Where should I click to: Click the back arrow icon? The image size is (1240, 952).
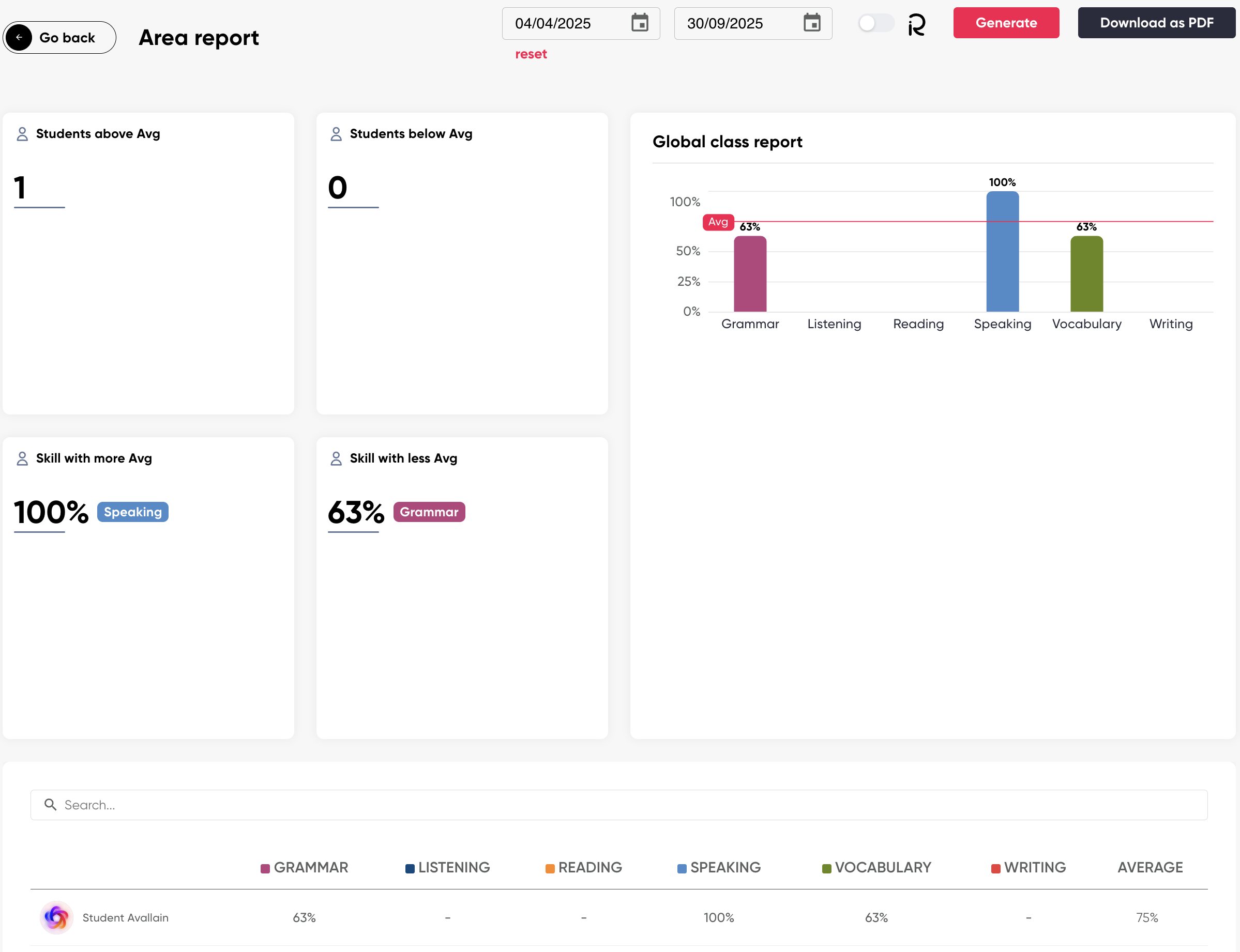(19, 37)
